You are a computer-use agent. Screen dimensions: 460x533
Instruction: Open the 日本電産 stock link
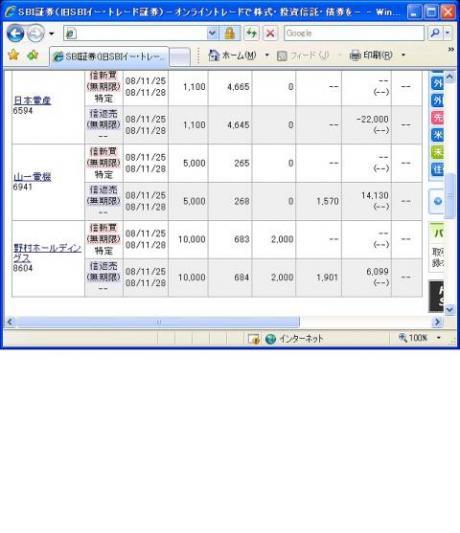pos(32,100)
